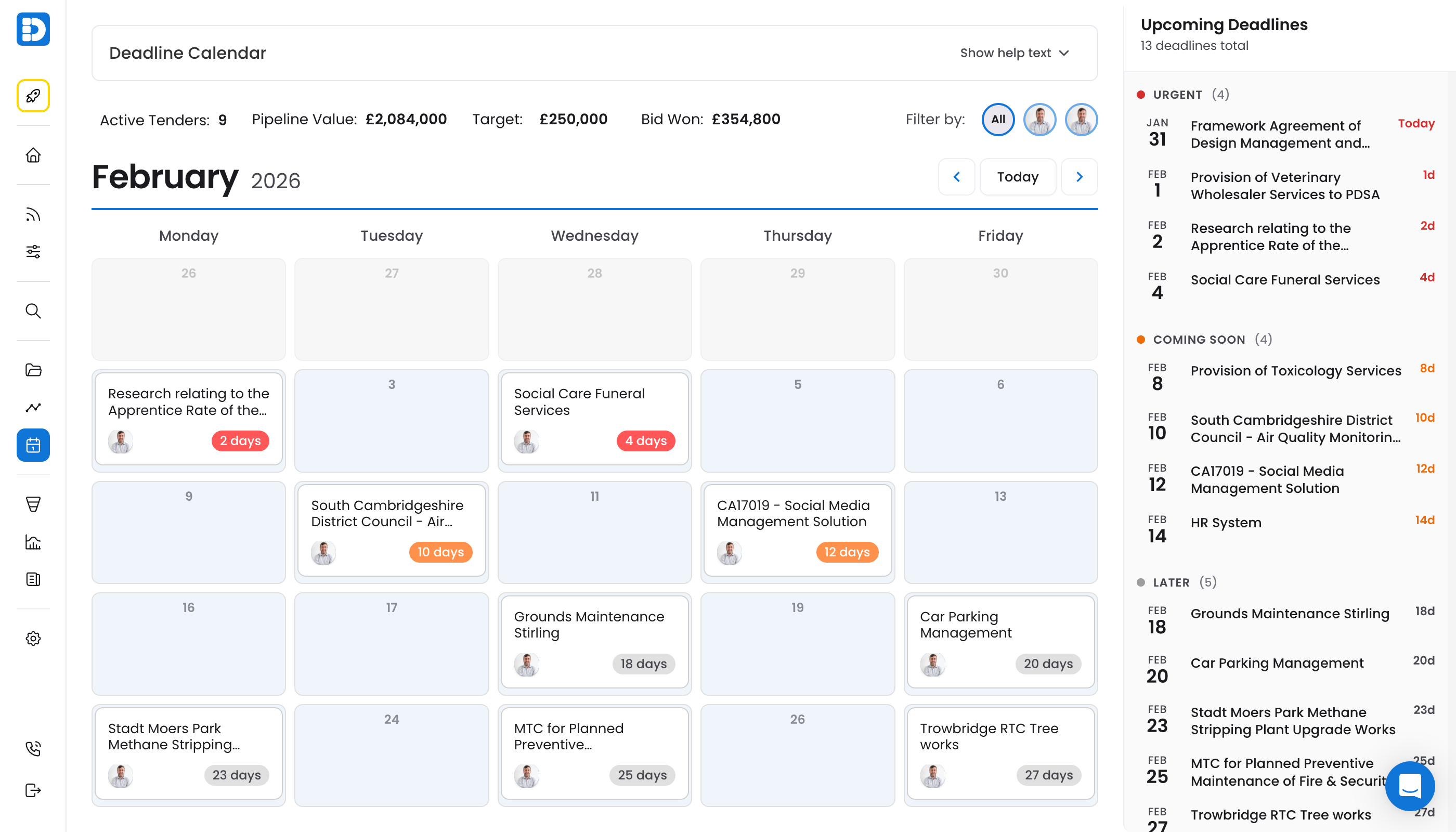Select the highlighted rocket launch icon
This screenshot has width=1456, height=832.
point(33,96)
